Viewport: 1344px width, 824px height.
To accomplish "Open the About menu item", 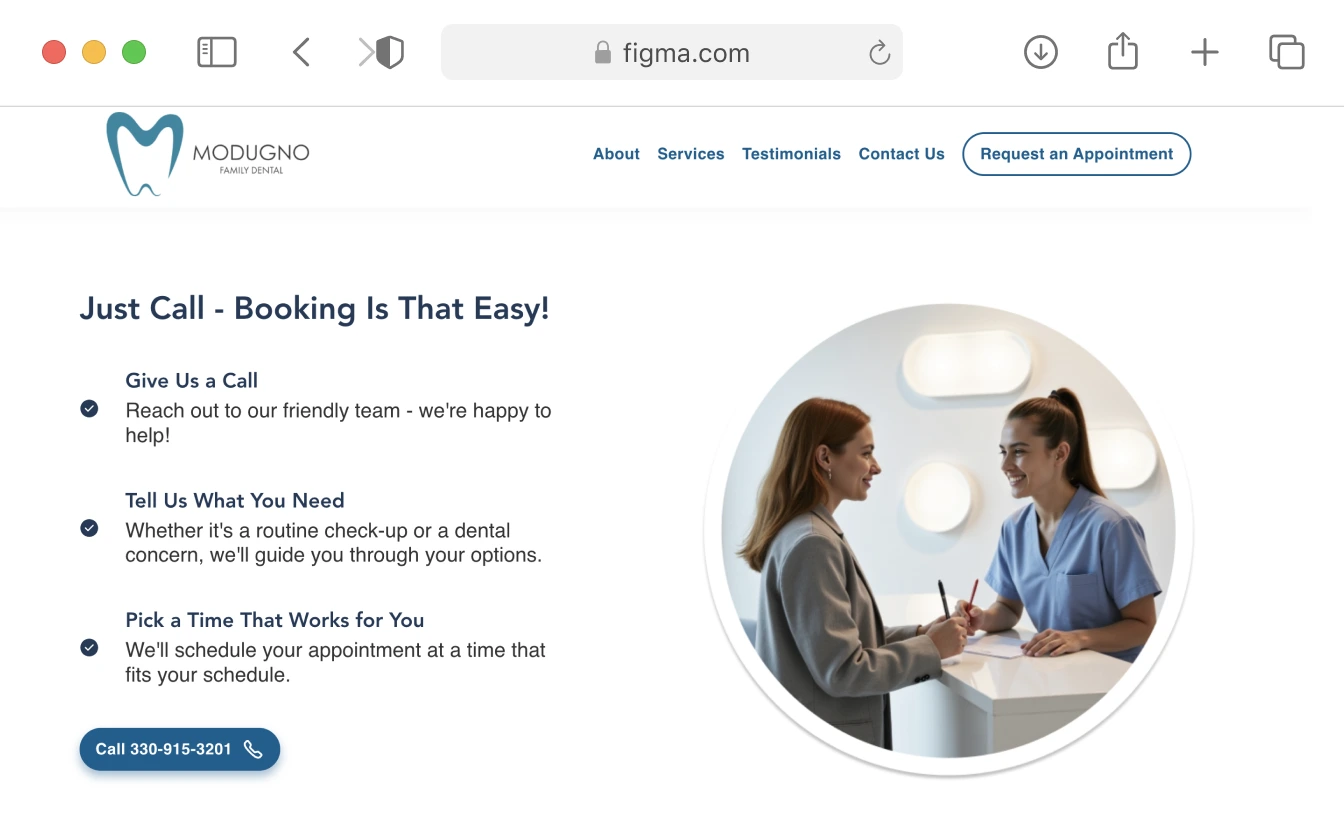I will [616, 154].
